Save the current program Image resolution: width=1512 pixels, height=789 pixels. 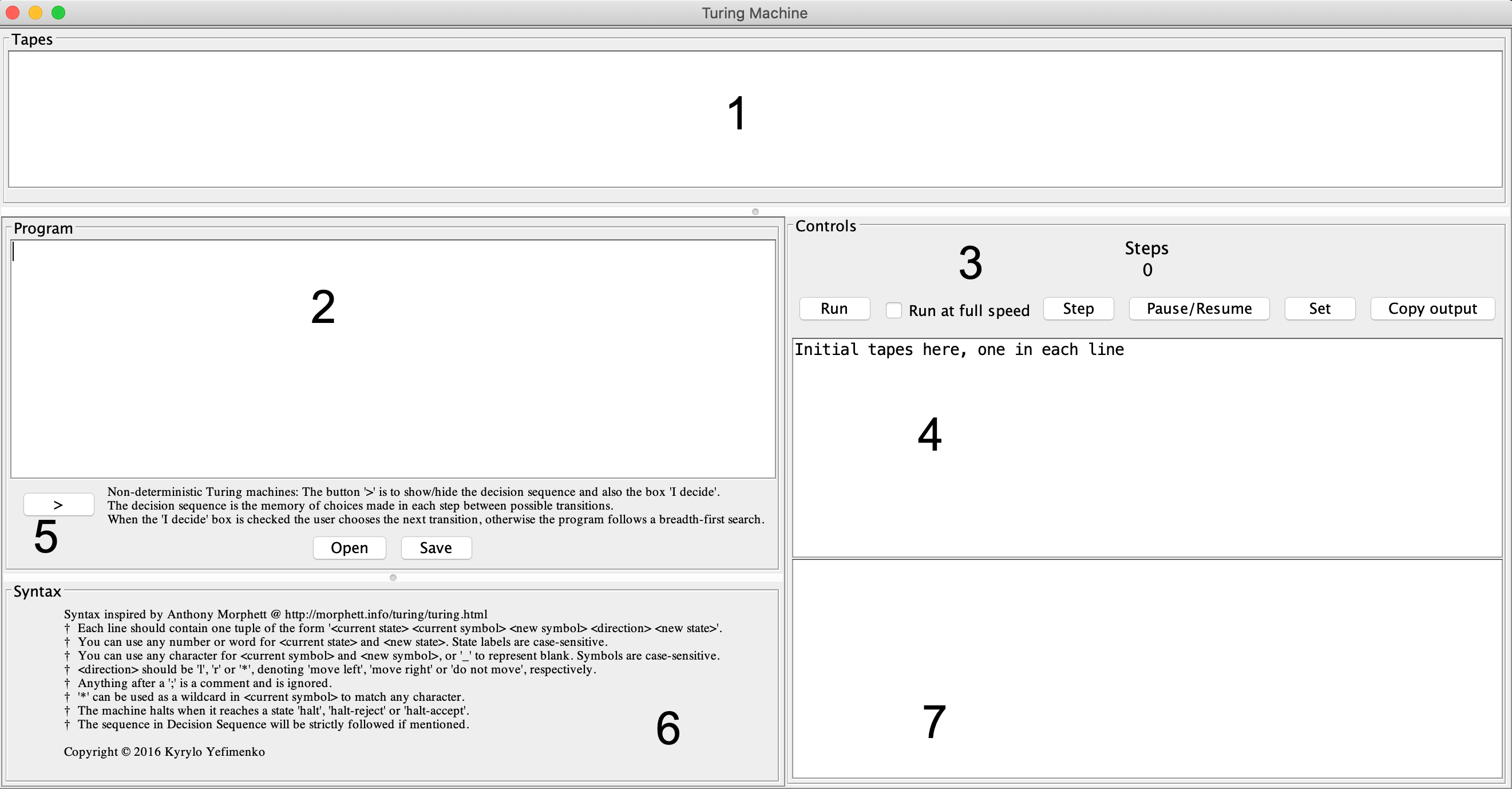[436, 548]
